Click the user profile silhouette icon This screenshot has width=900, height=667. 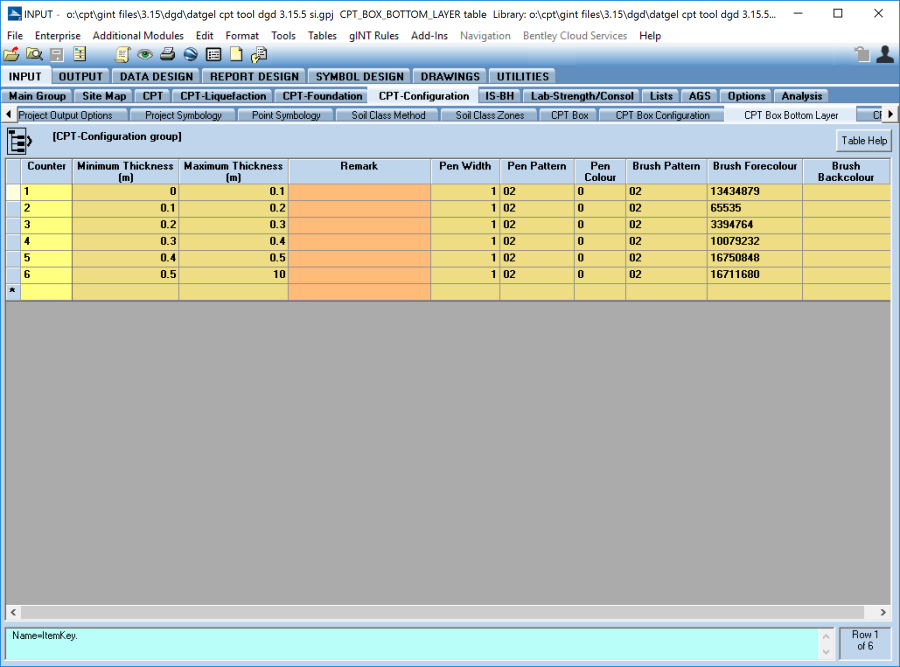884,55
